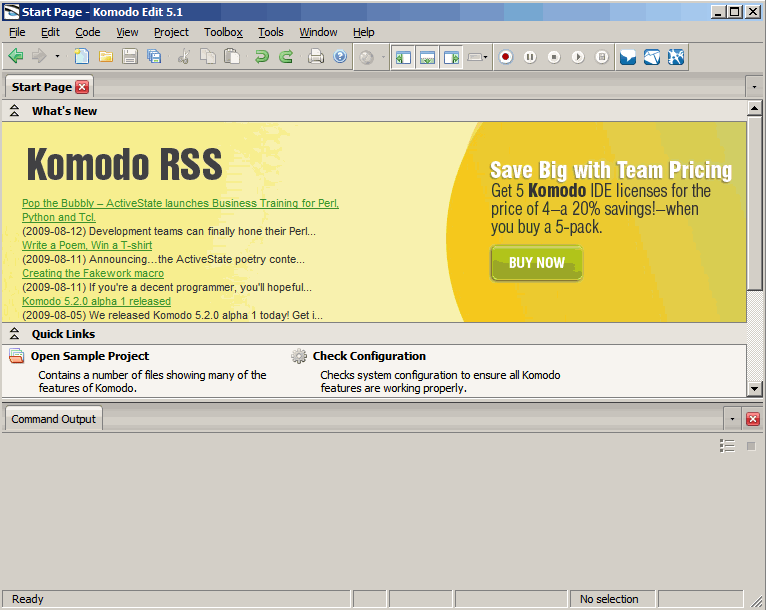Click the Save All icon

point(154,57)
